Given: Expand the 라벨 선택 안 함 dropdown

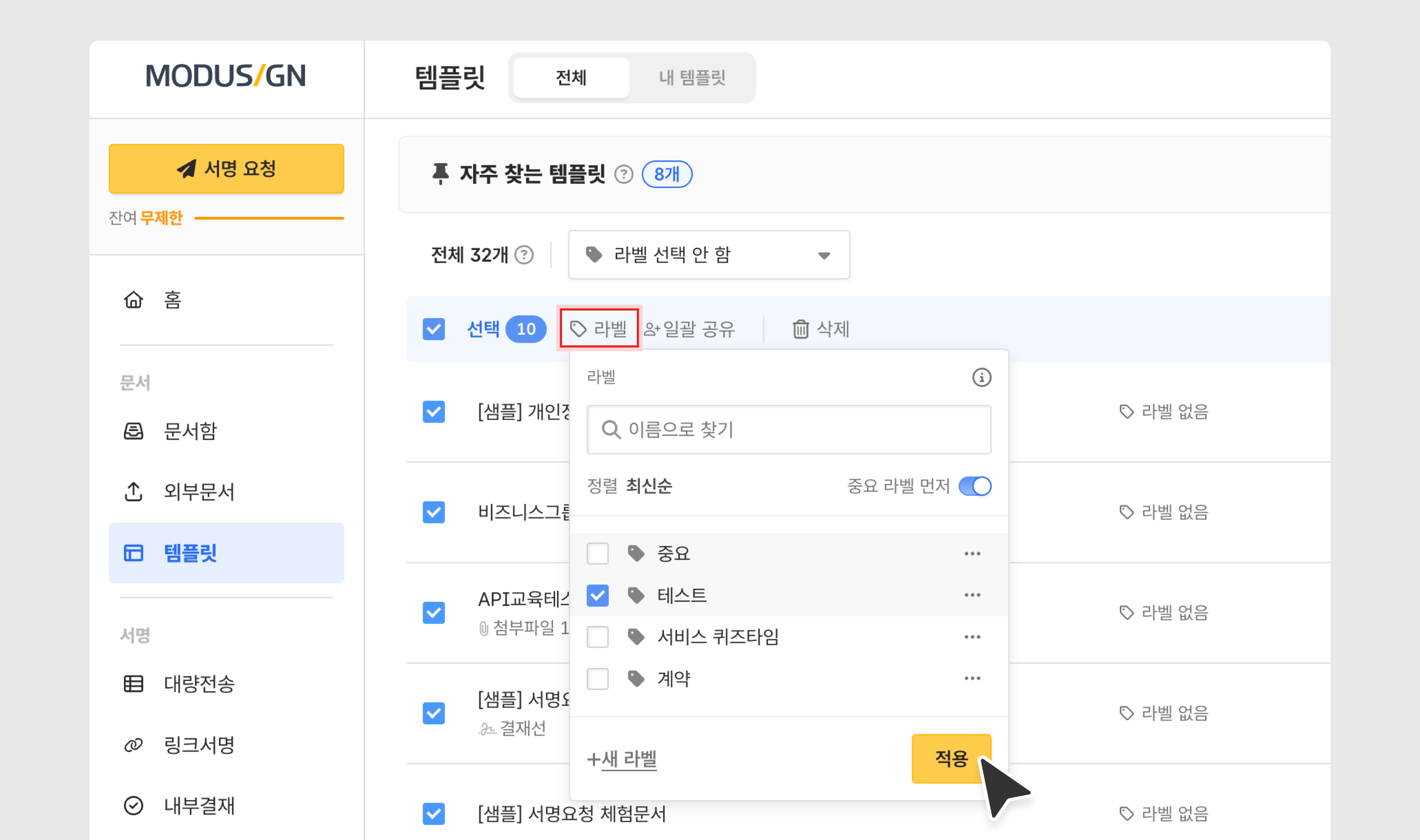Looking at the screenshot, I should 709,255.
